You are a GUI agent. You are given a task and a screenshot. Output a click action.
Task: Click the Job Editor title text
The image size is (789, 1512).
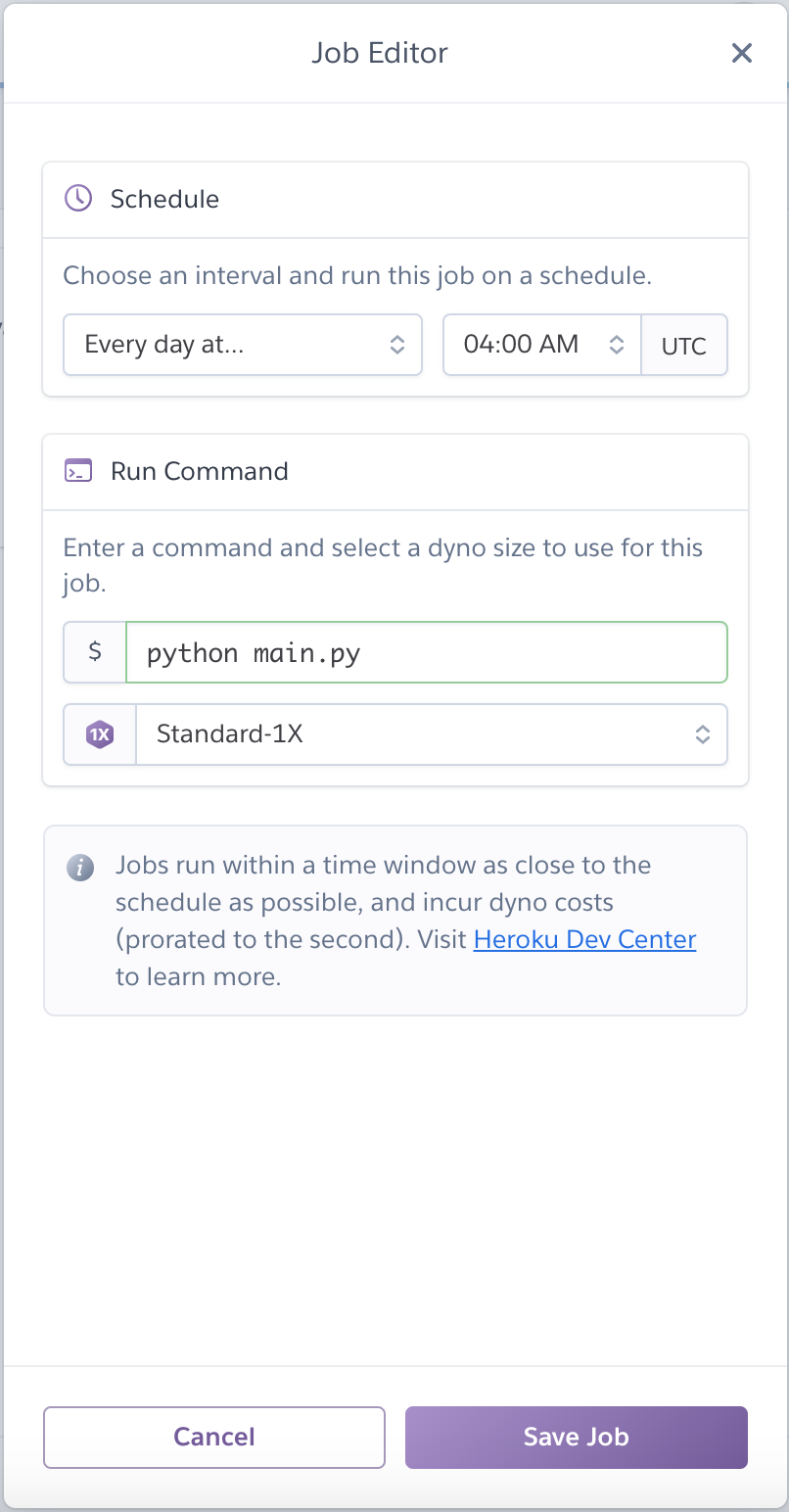(380, 54)
